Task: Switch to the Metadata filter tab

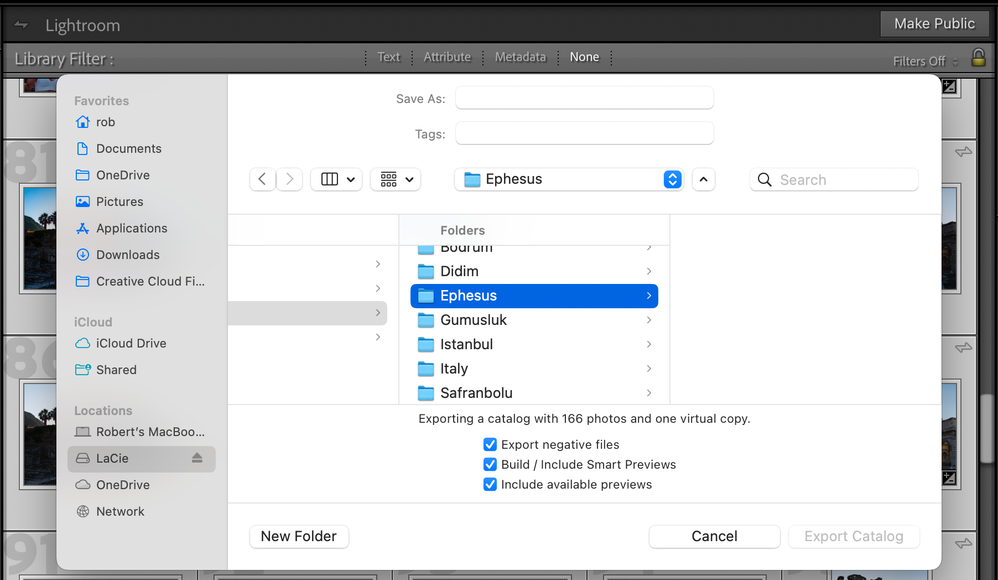Action: [520, 57]
